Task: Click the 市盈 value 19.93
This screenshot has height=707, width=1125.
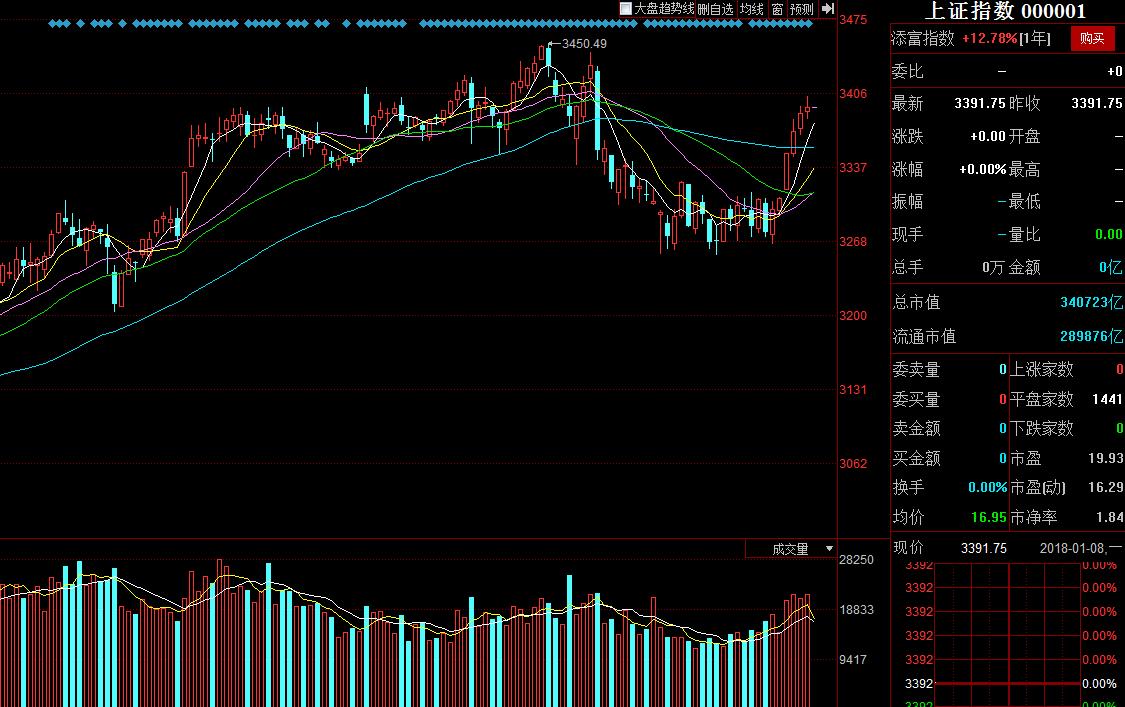Action: [x=1105, y=458]
